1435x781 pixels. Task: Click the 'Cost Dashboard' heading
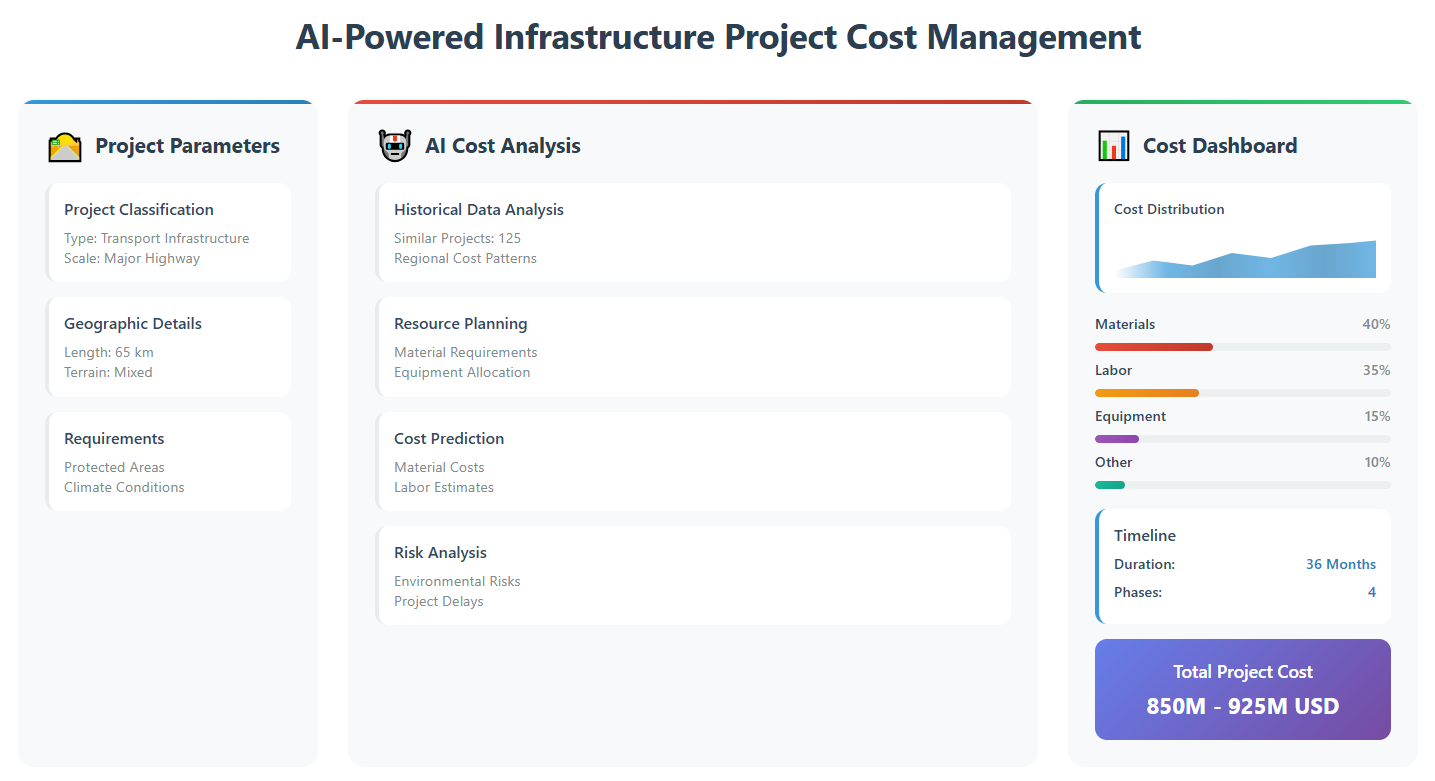1220,146
